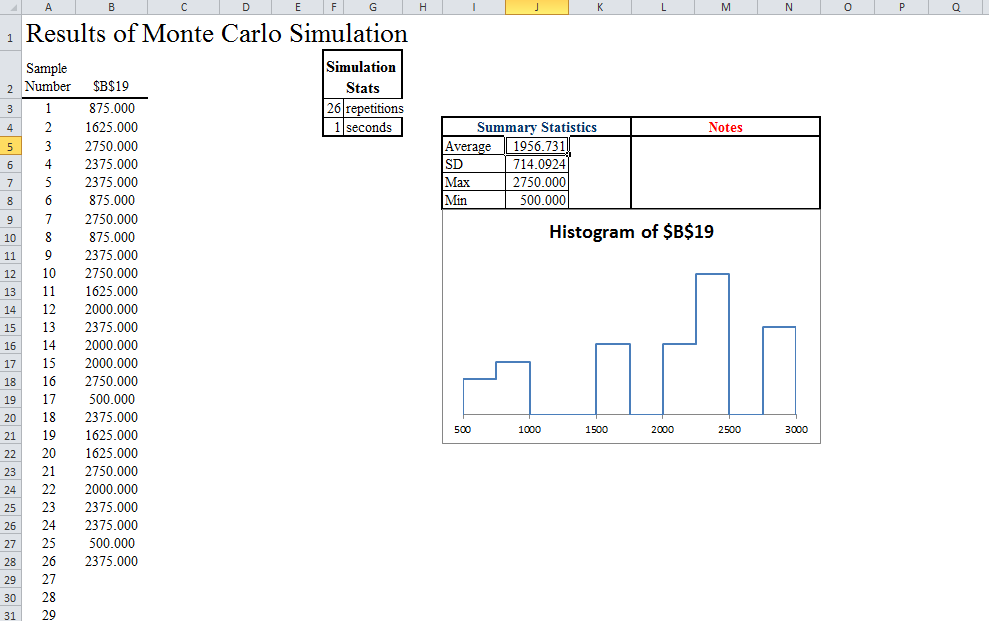The width and height of the screenshot is (989, 621).
Task: Select sample 12's value 2000.000
Action: (x=112, y=310)
